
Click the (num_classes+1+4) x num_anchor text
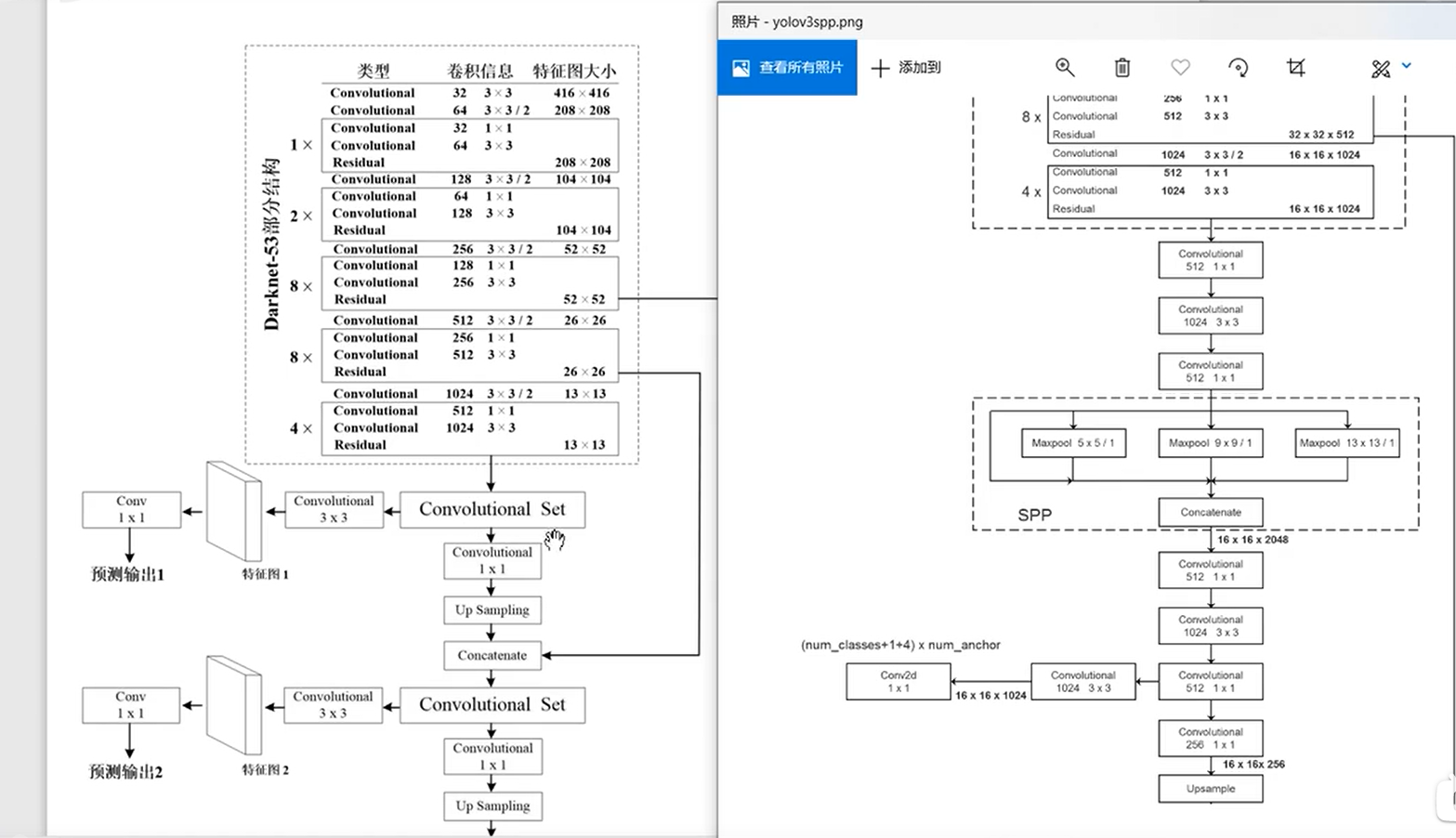(900, 645)
